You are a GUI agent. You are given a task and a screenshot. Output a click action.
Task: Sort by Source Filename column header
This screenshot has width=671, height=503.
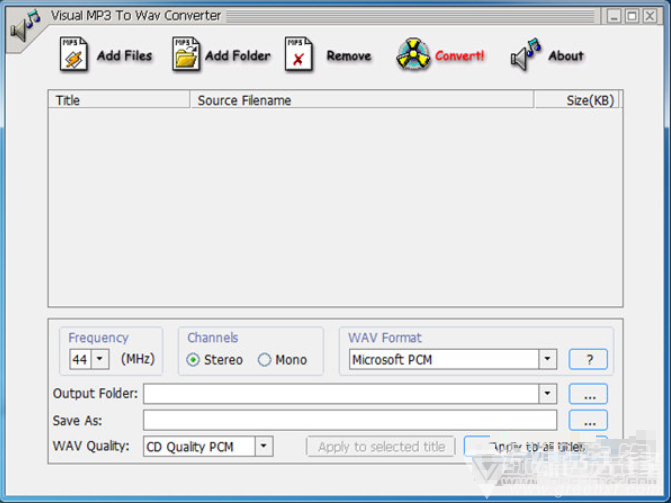[x=362, y=100]
